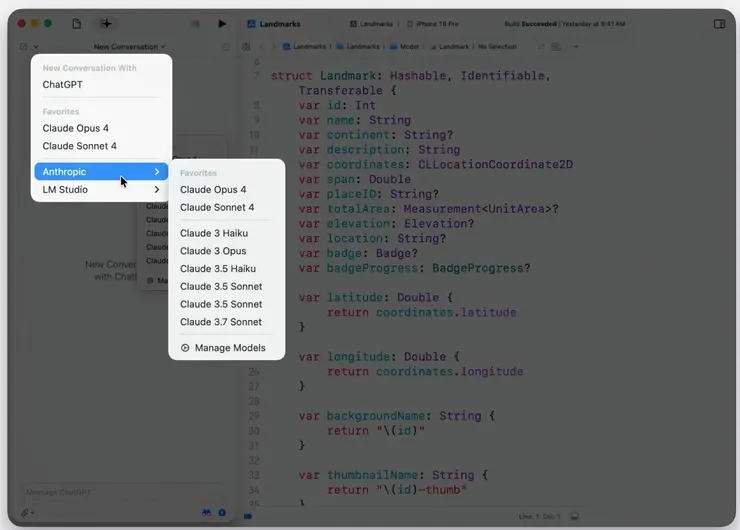Toggle the debug area display icon
The width and height of the screenshot is (740, 530).
[574, 516]
